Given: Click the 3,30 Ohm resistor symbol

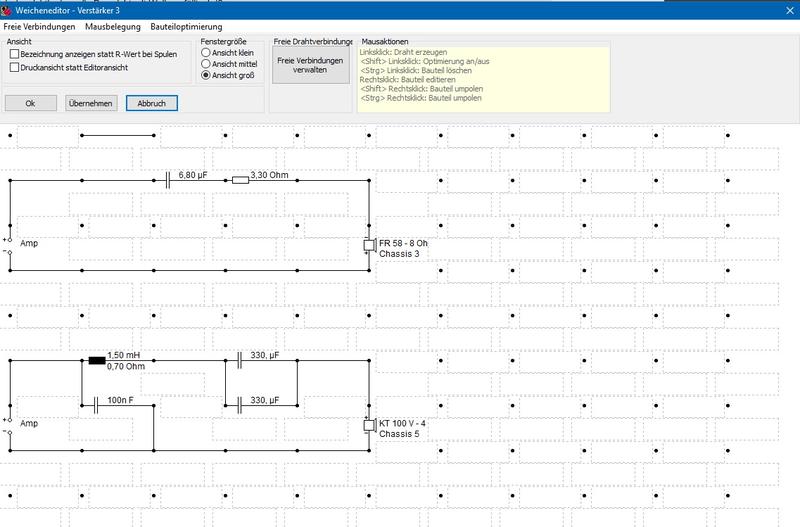Looking at the screenshot, I should pos(240,180).
